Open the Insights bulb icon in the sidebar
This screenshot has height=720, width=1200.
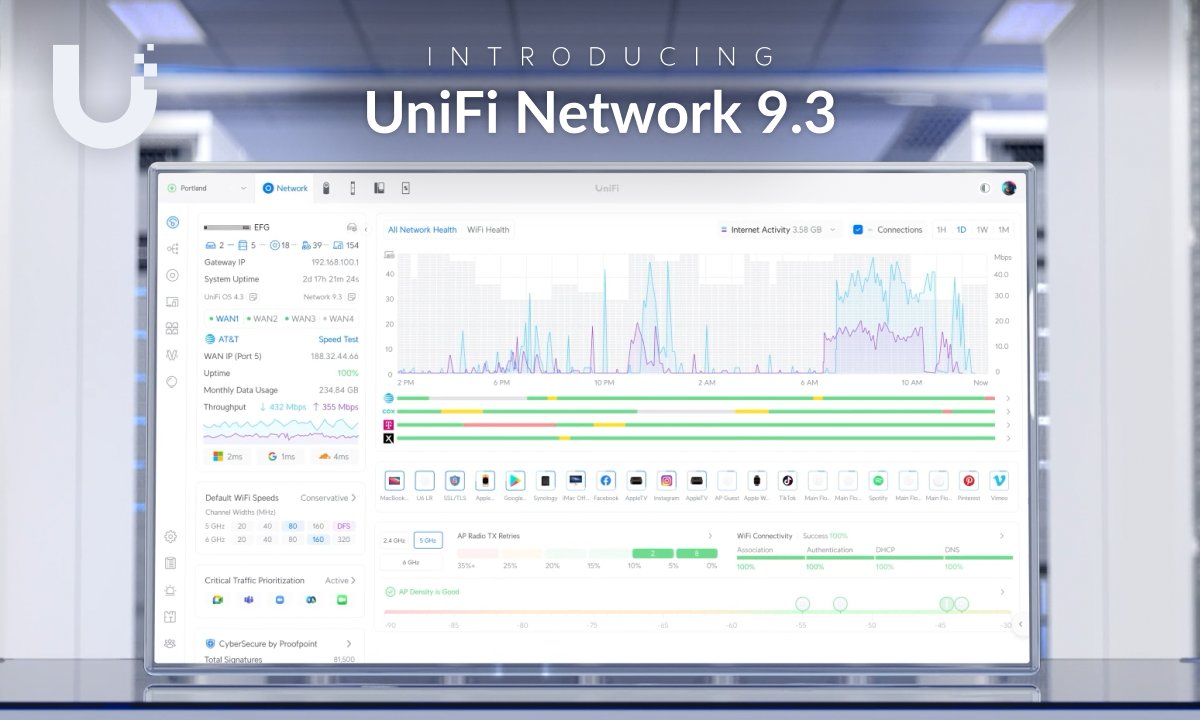172,381
